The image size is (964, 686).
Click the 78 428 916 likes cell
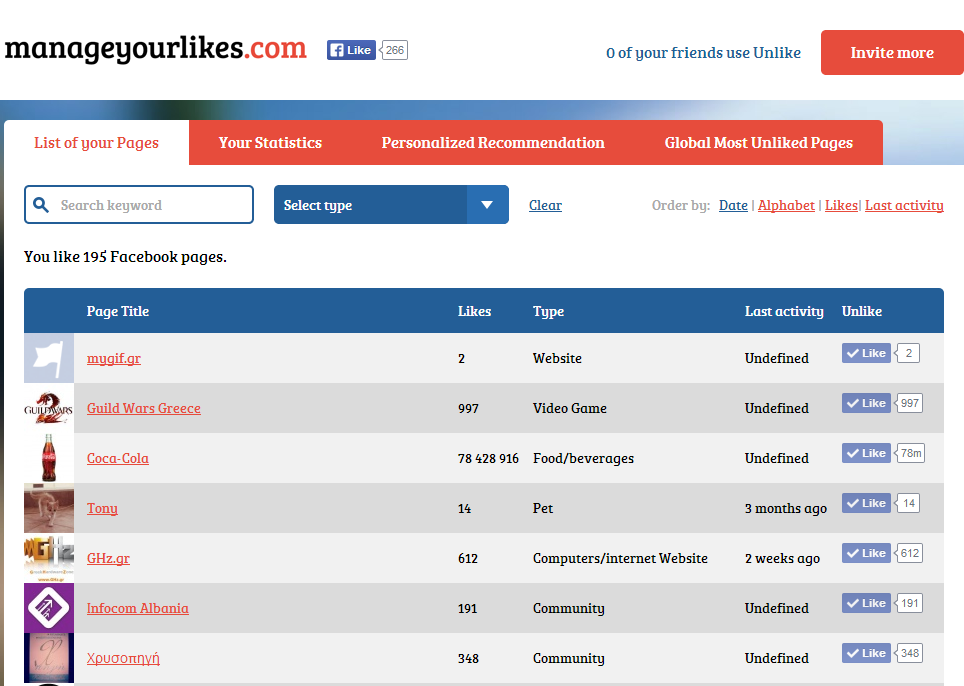point(488,459)
